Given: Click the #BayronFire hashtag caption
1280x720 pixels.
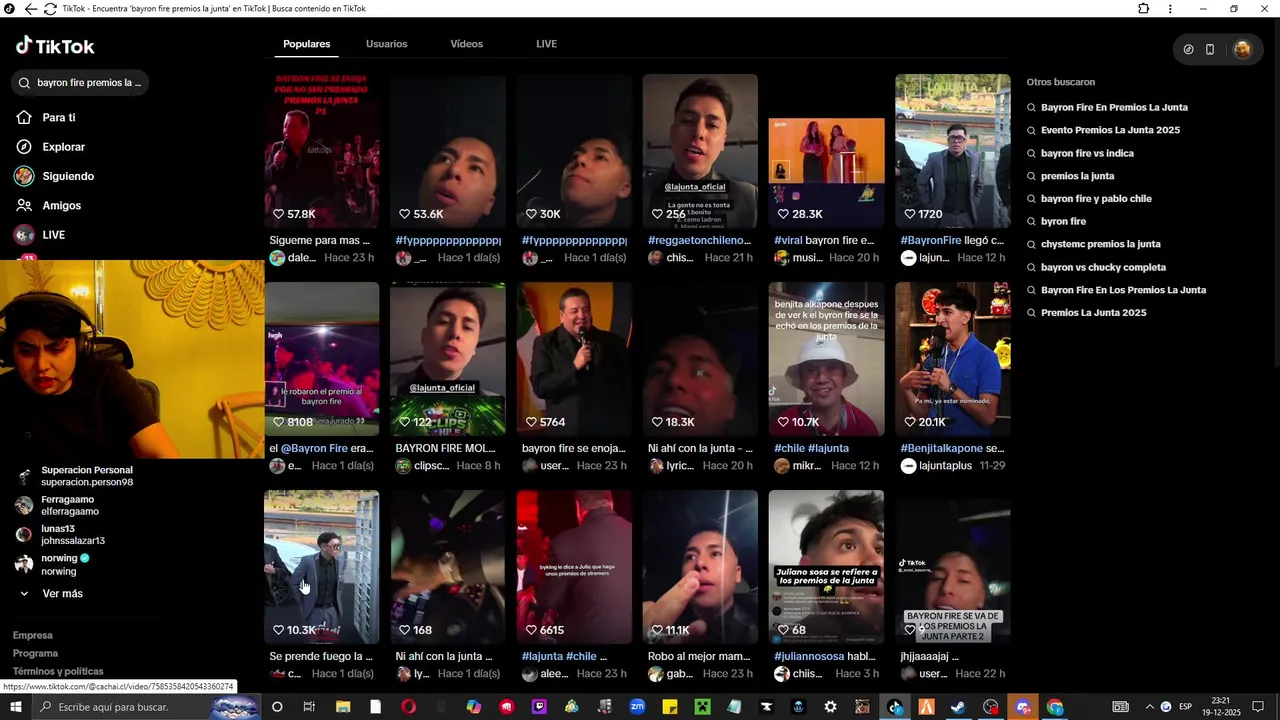Looking at the screenshot, I should coord(931,241).
